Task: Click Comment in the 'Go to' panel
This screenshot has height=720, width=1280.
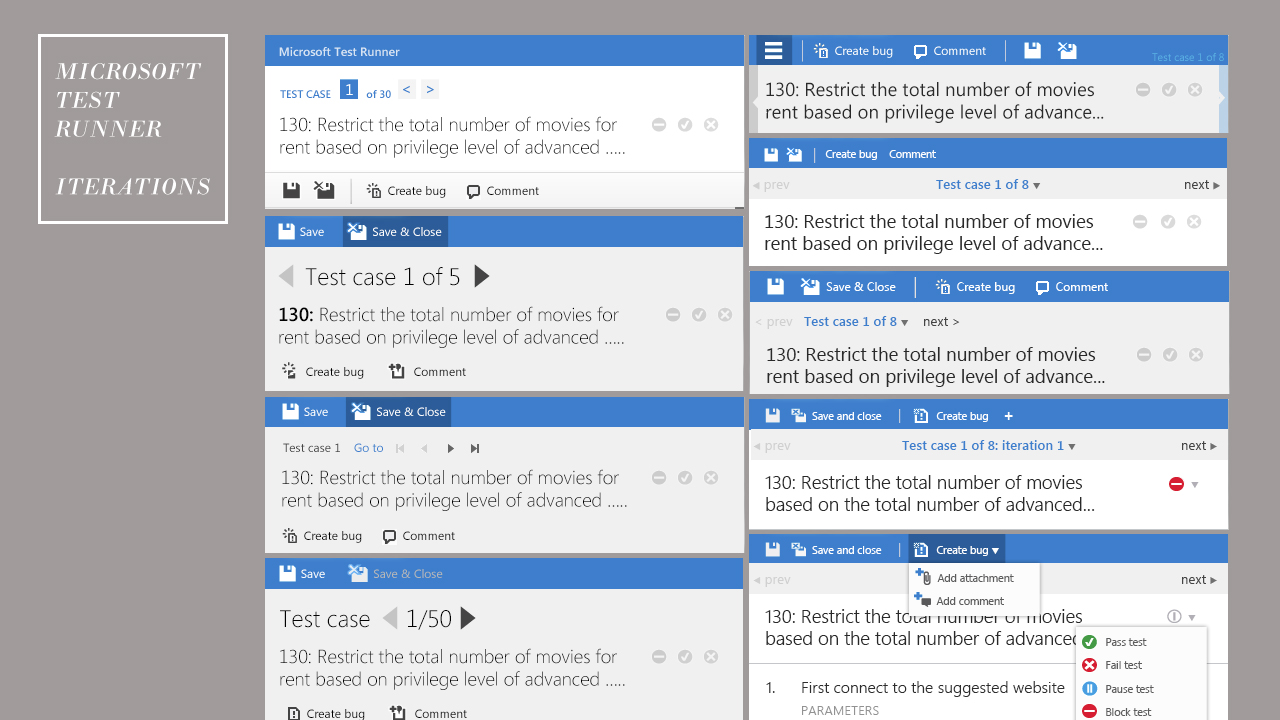Action: 419,536
